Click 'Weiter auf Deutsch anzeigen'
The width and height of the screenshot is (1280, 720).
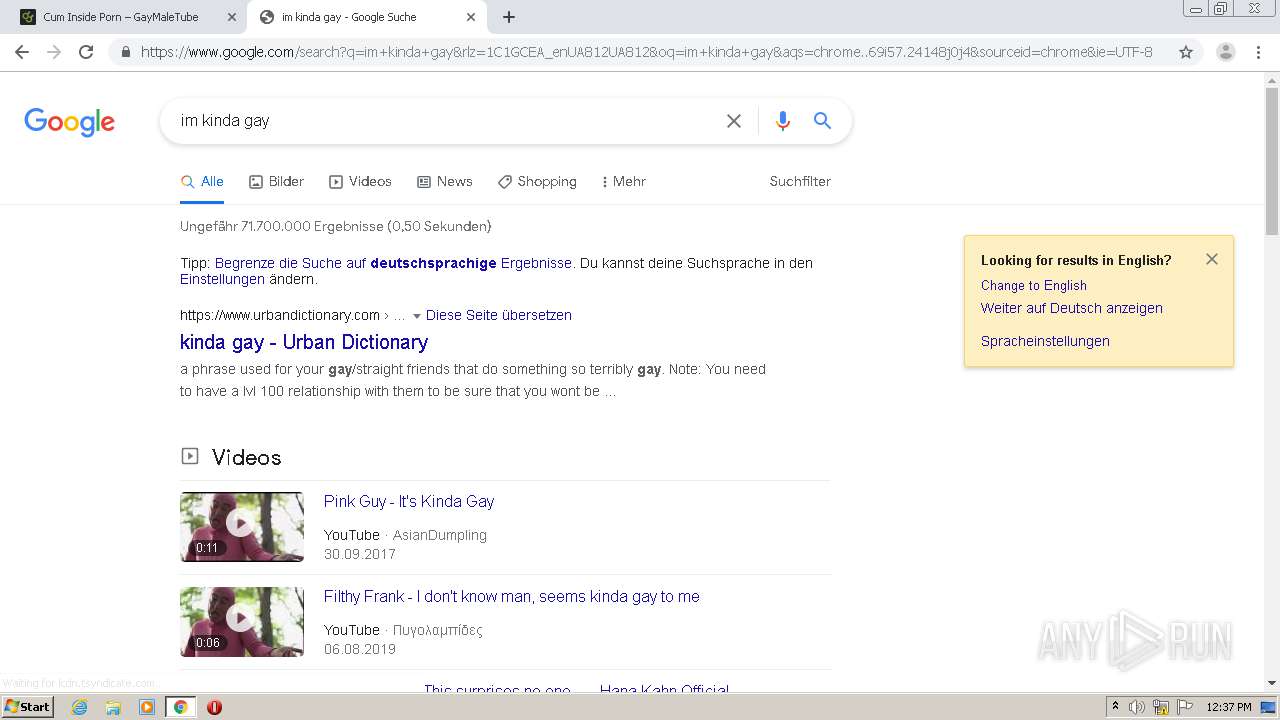pyautogui.click(x=1072, y=308)
